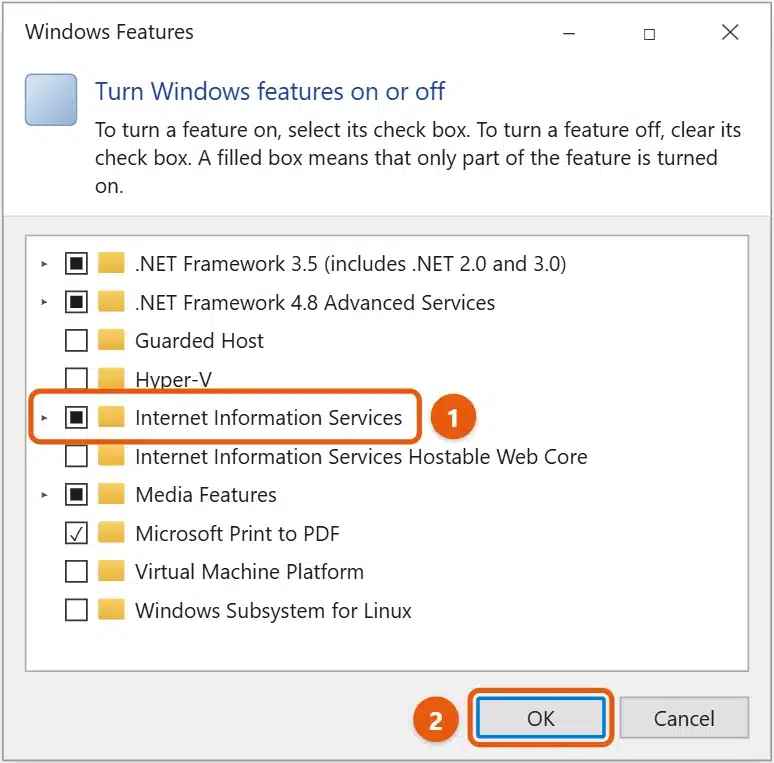Check the IIS Hostable Web Core box
774x763 pixels.
[x=76, y=456]
